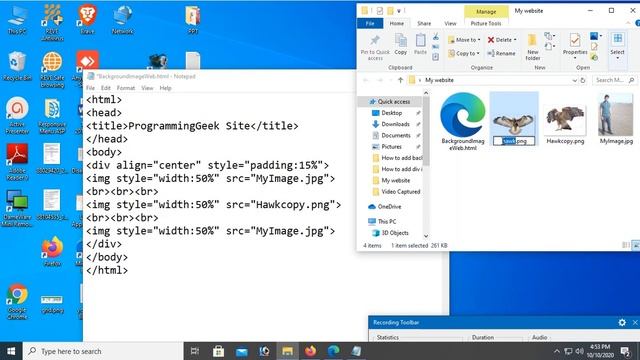Open Google Chrome desktop shortcut

tap(17, 302)
